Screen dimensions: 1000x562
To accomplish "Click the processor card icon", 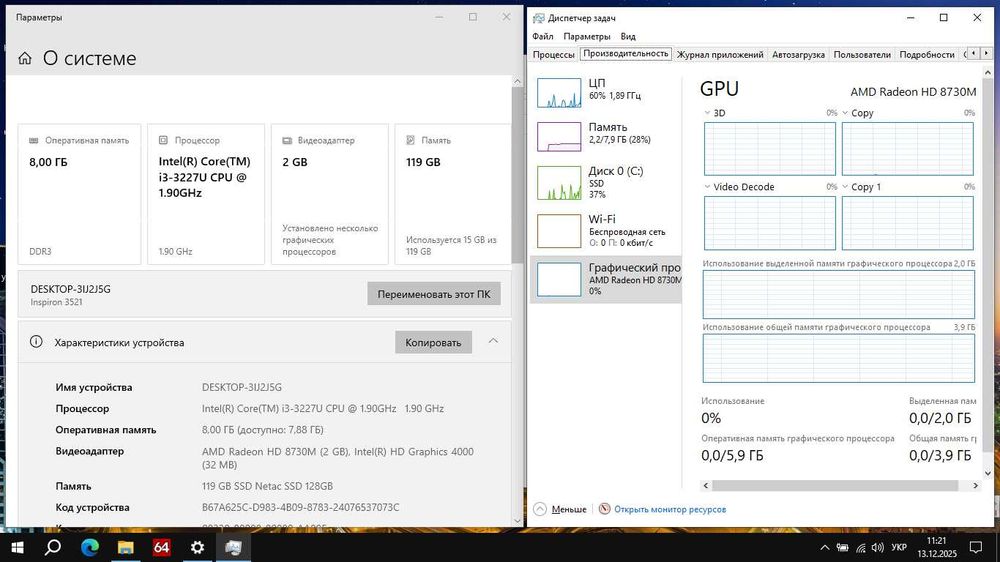I will 163,140.
